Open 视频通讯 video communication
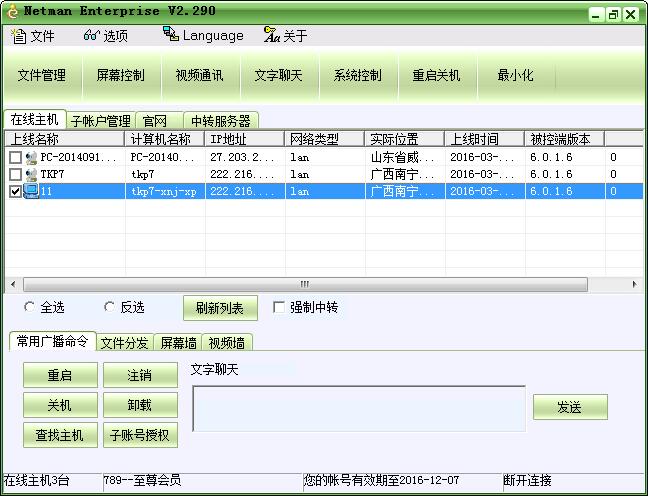Viewport: 648px width, 496px height. (200, 75)
